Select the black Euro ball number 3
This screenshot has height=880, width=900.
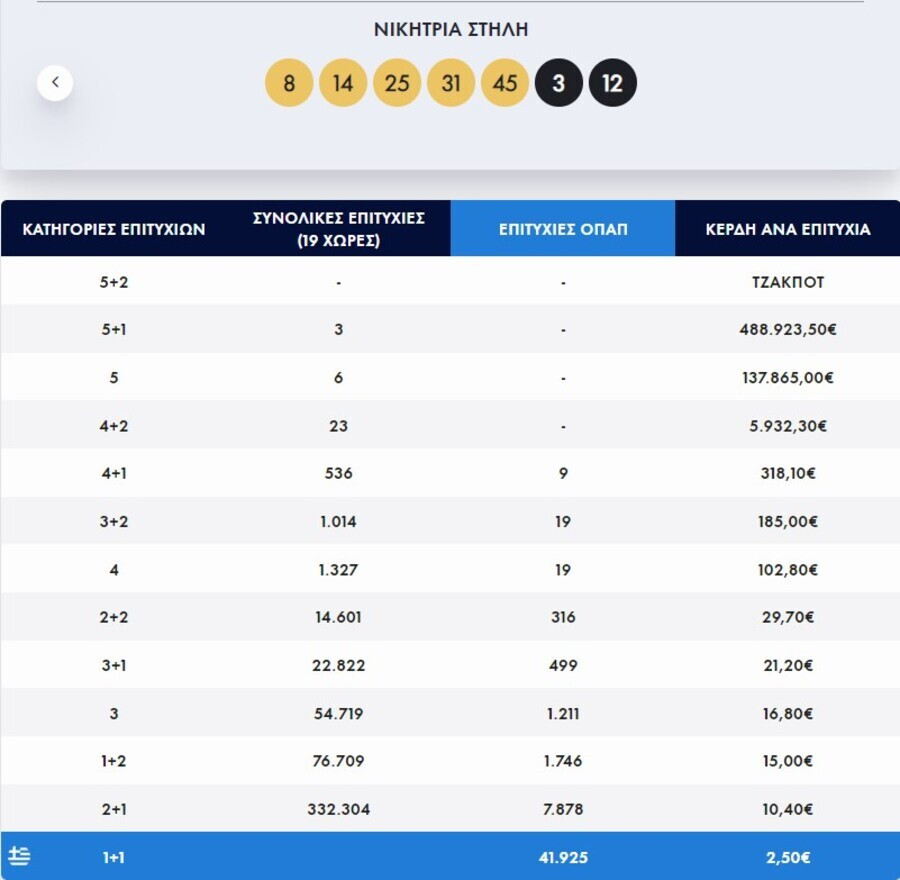[x=558, y=83]
